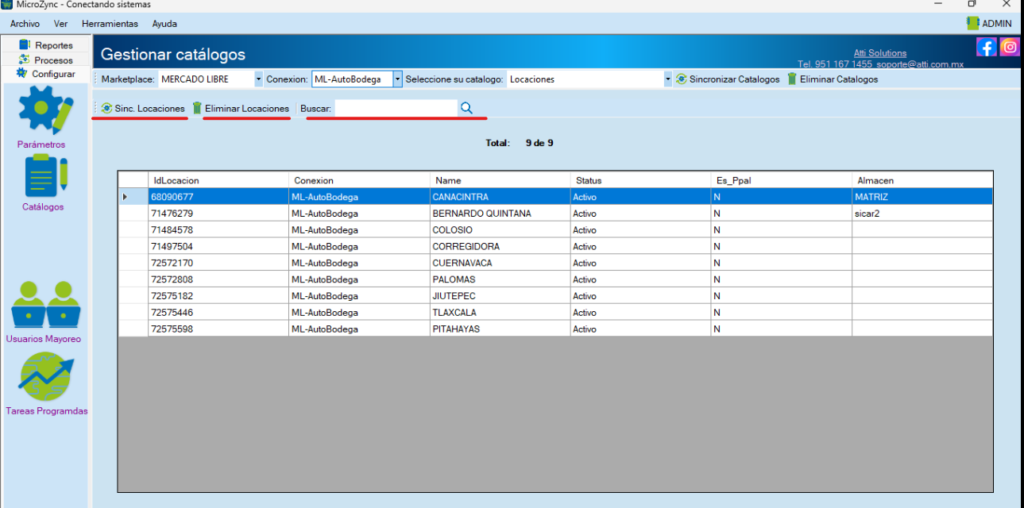Screen dimensions: 1024x508
Task: Click the Facebook icon
Action: click(986, 46)
